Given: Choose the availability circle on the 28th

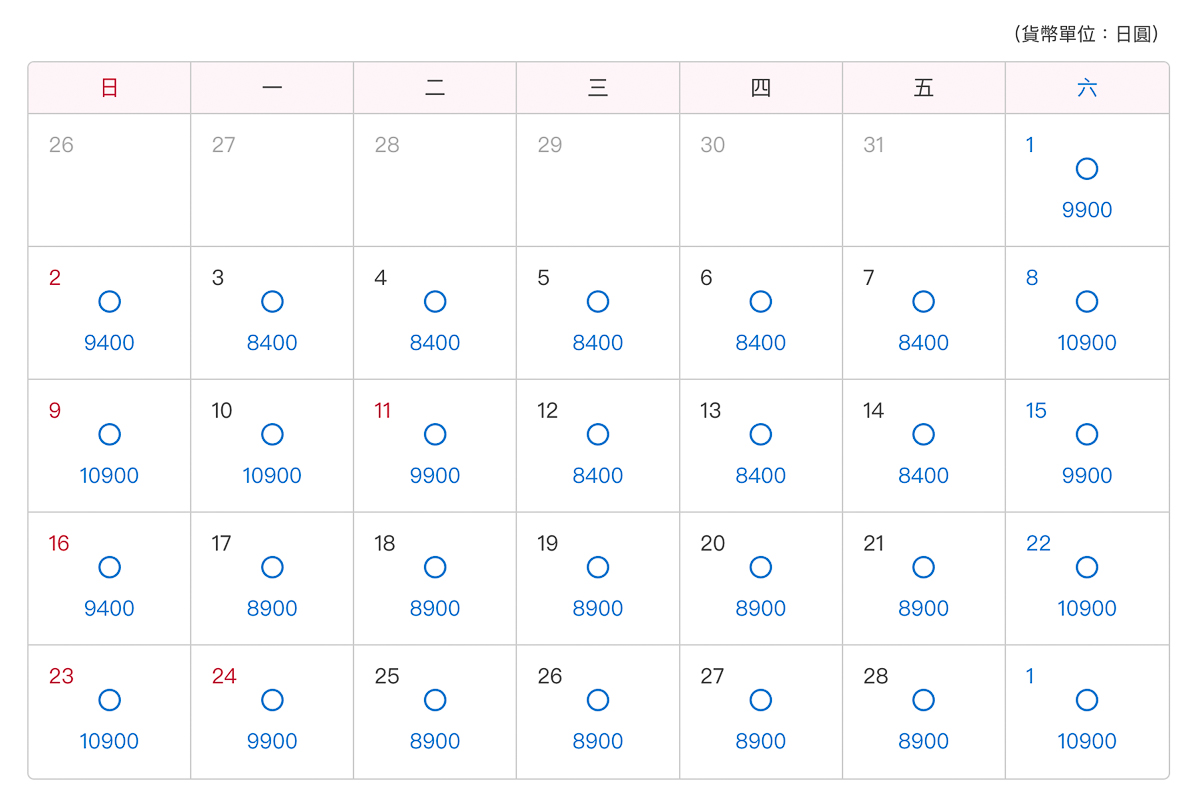Looking at the screenshot, I should [924, 701].
